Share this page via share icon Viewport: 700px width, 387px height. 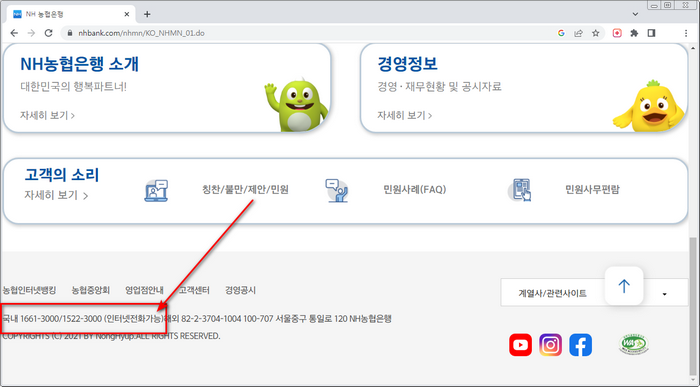tap(579, 33)
